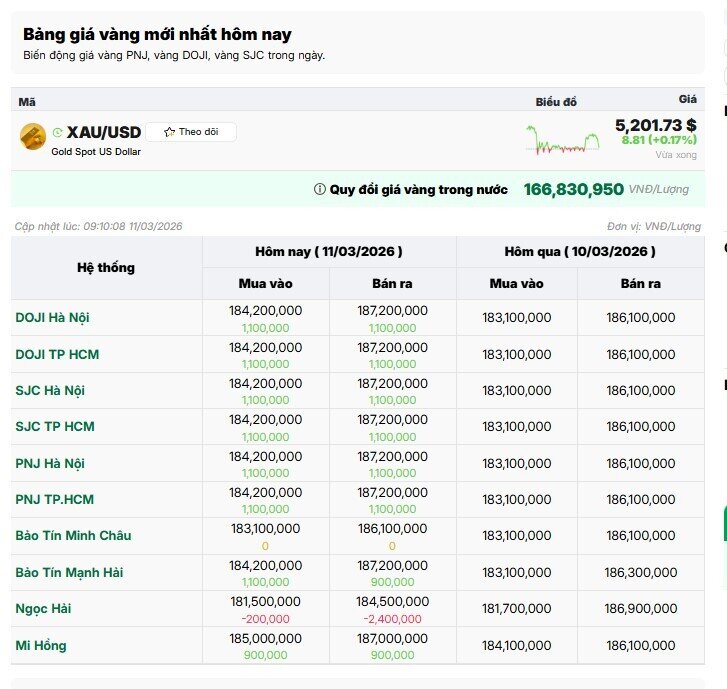Click the Hôm nay ( 11/03/2026 ) header
The width and height of the screenshot is (727, 689).
pyautogui.click(x=329, y=251)
